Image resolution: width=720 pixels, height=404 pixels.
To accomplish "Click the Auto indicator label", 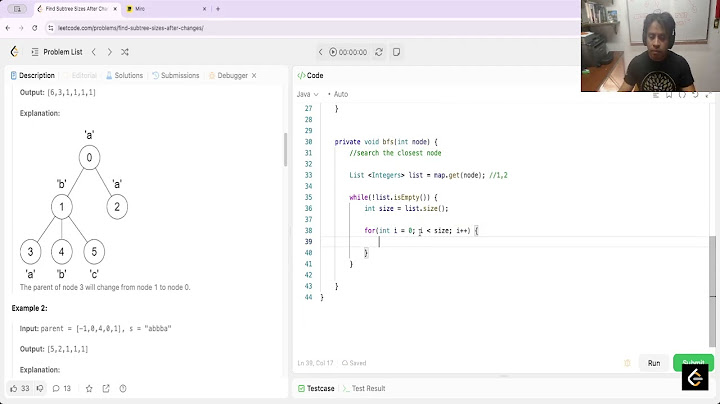I will pos(338,94).
